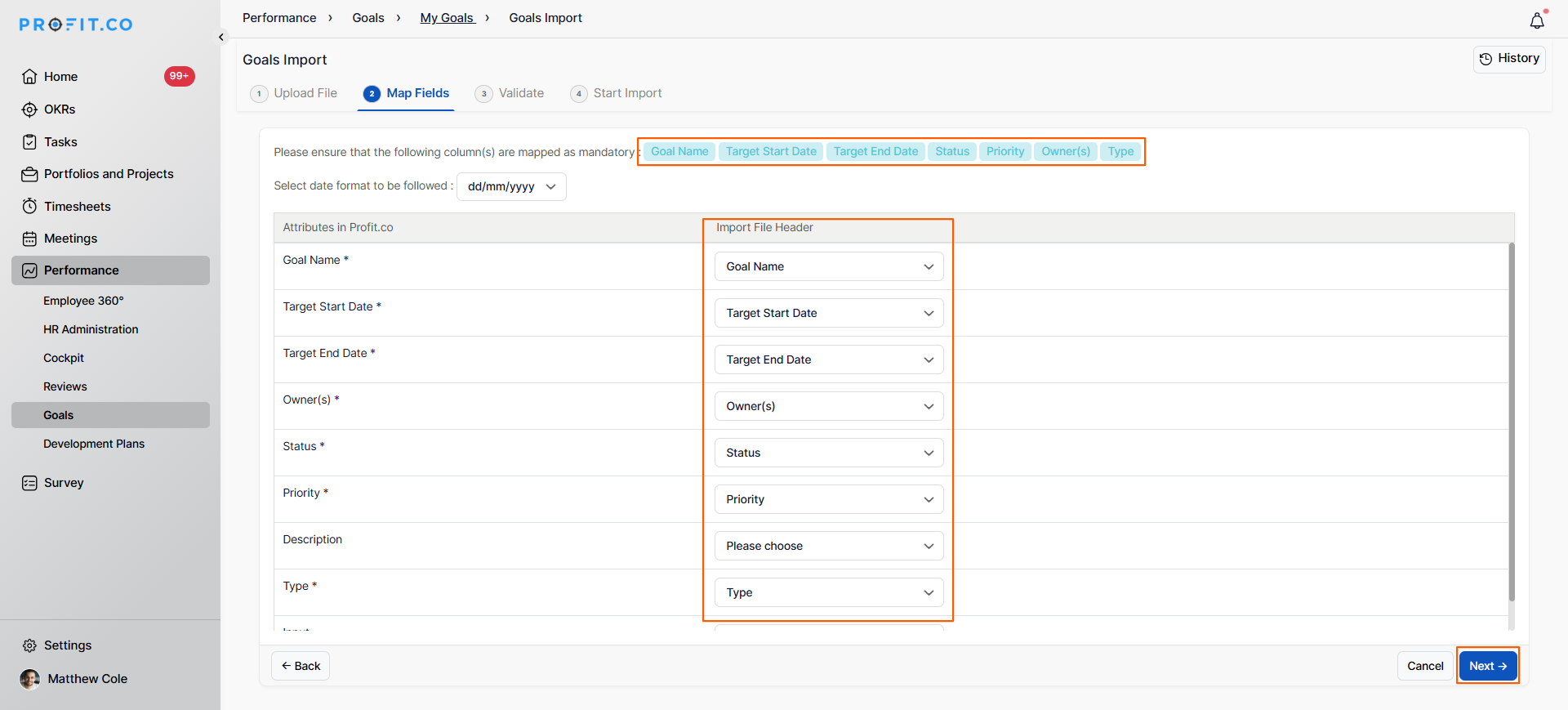Open the Home icon in the sidebar

click(x=29, y=77)
